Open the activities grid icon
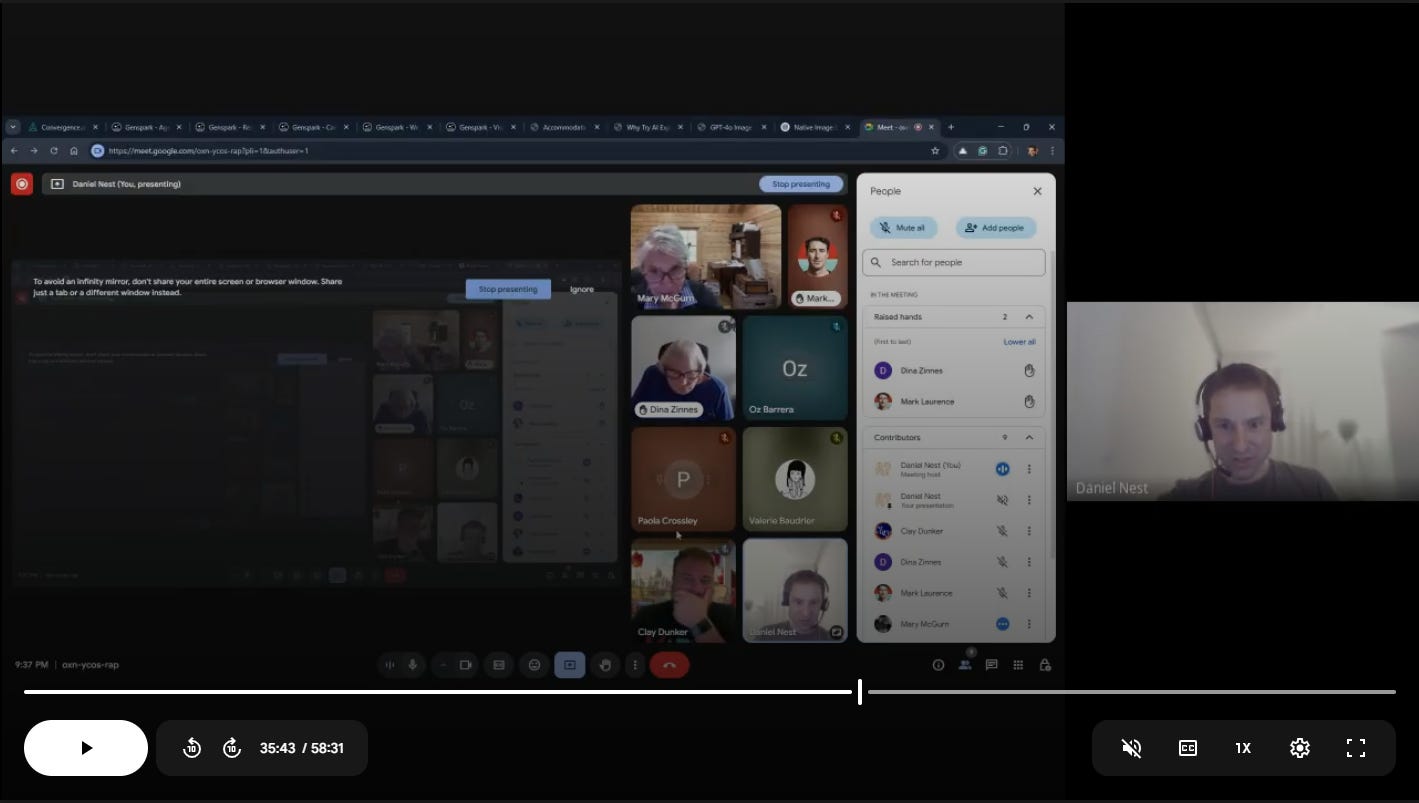The width and height of the screenshot is (1419, 803). coord(1018,665)
